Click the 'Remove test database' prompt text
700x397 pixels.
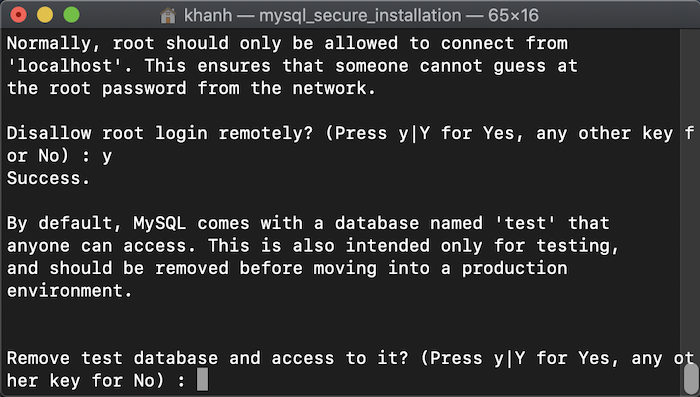click(112, 358)
